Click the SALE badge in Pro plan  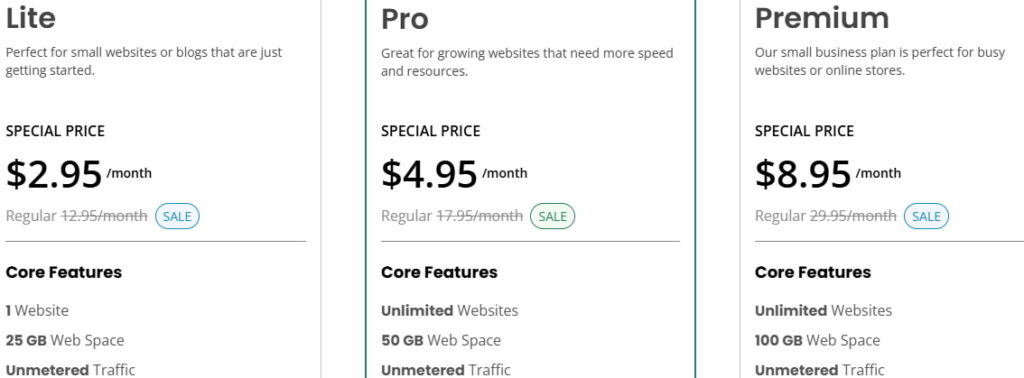(x=552, y=217)
